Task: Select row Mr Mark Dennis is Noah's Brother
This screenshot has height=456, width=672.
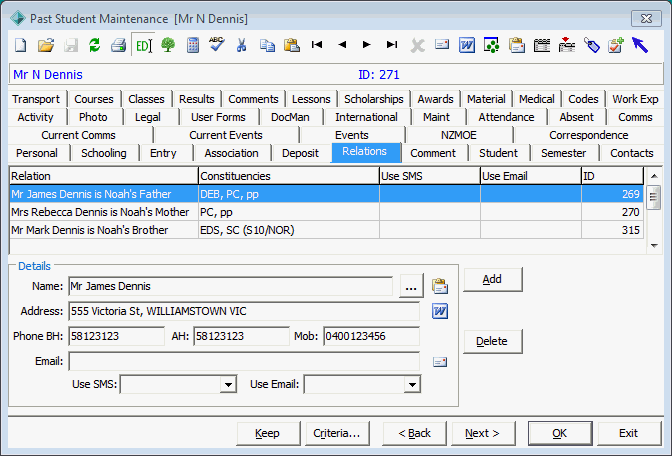Action: pos(326,230)
